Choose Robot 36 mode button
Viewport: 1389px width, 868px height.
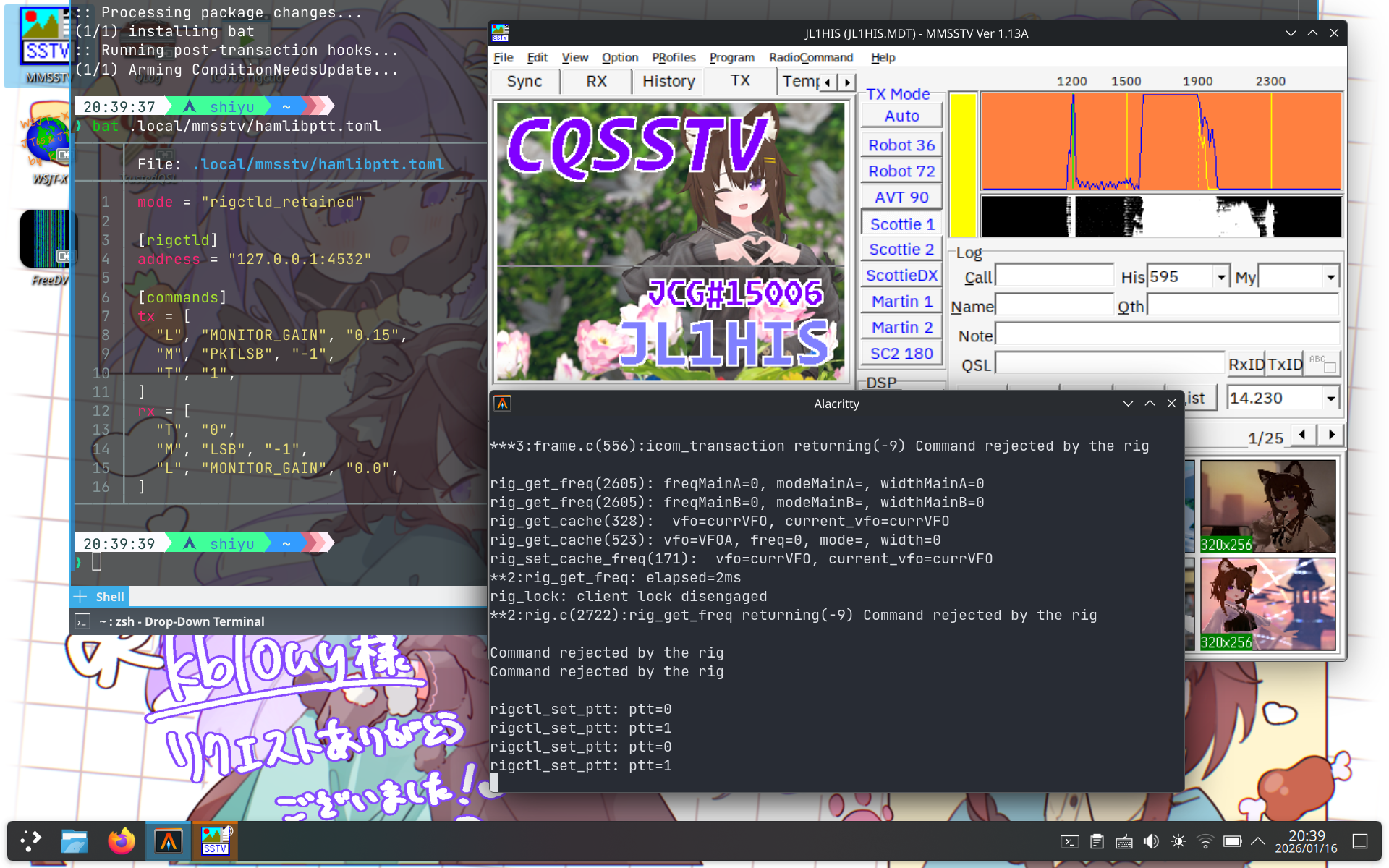[x=901, y=145]
